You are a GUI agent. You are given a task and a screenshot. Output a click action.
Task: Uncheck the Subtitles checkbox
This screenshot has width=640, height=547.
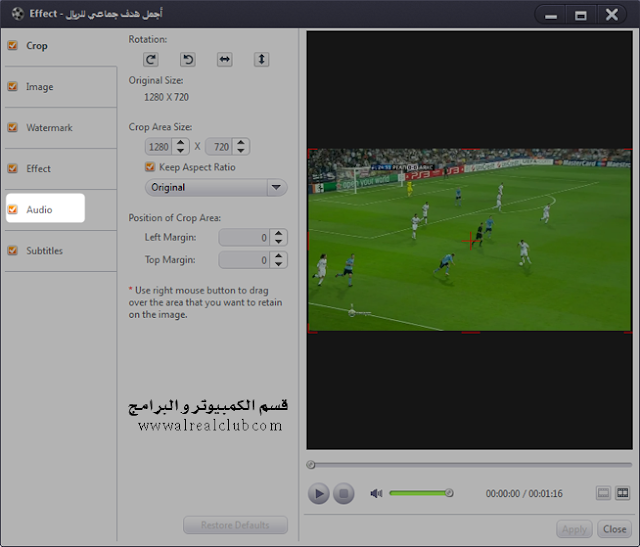[x=13, y=250]
